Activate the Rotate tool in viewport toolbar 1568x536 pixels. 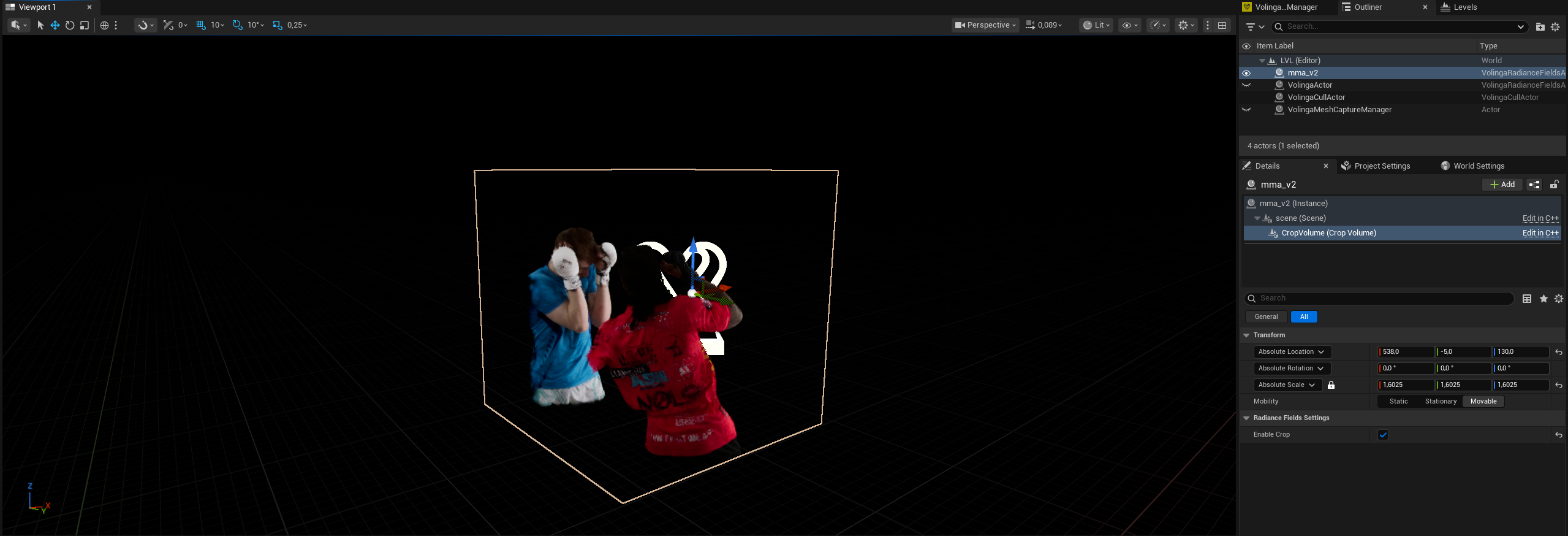70,25
